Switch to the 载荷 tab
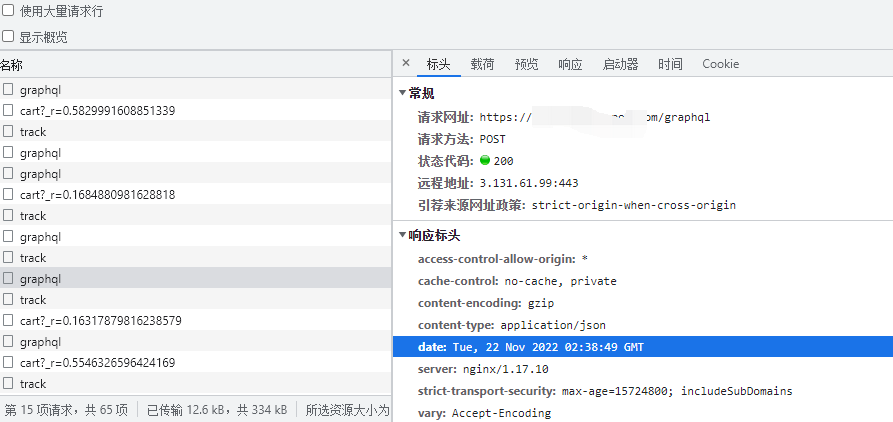The height and width of the screenshot is (422, 893). coord(482,64)
